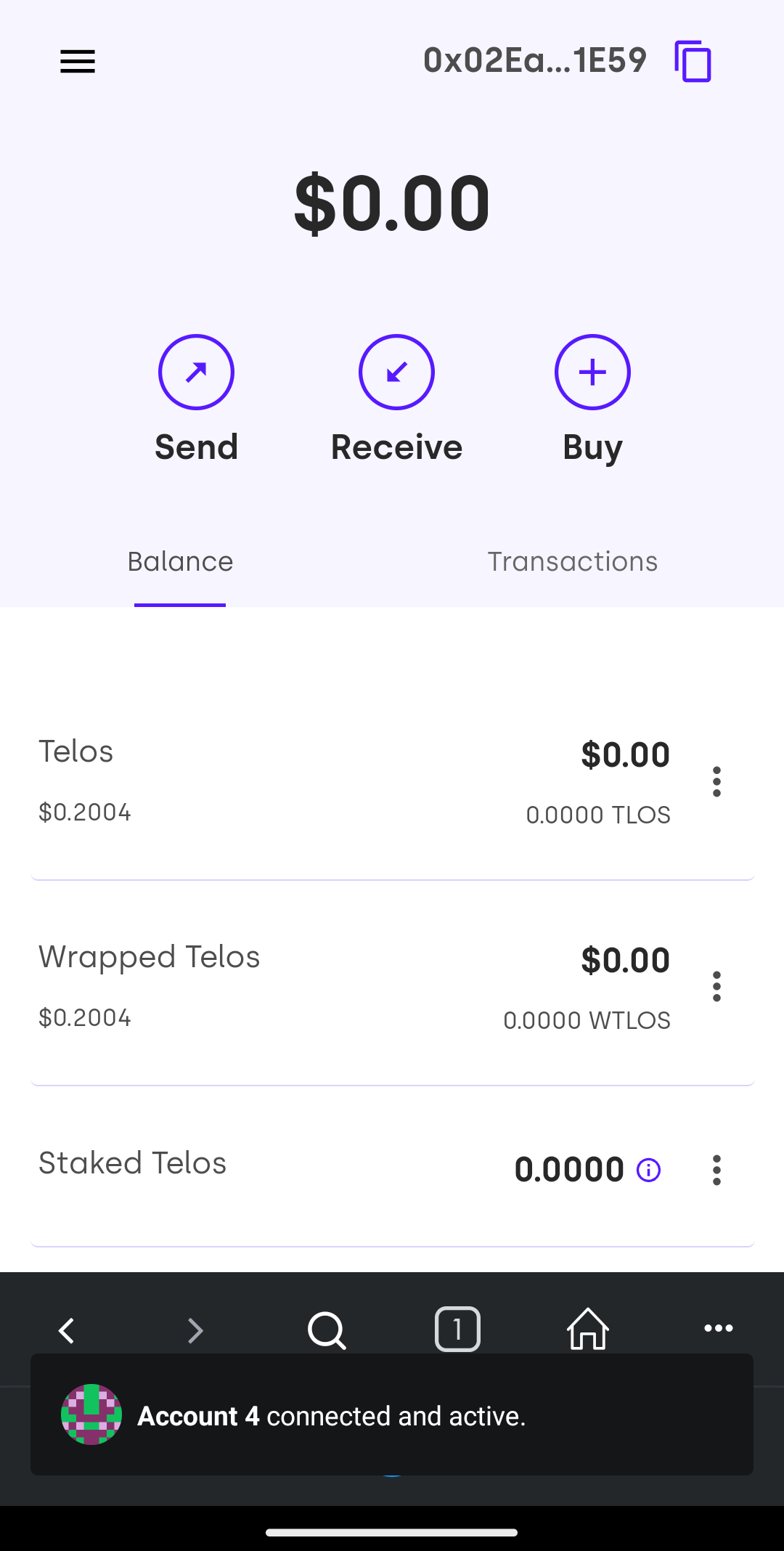784x1551 pixels.
Task: Open Staked Telos options menu
Action: pos(716,1170)
